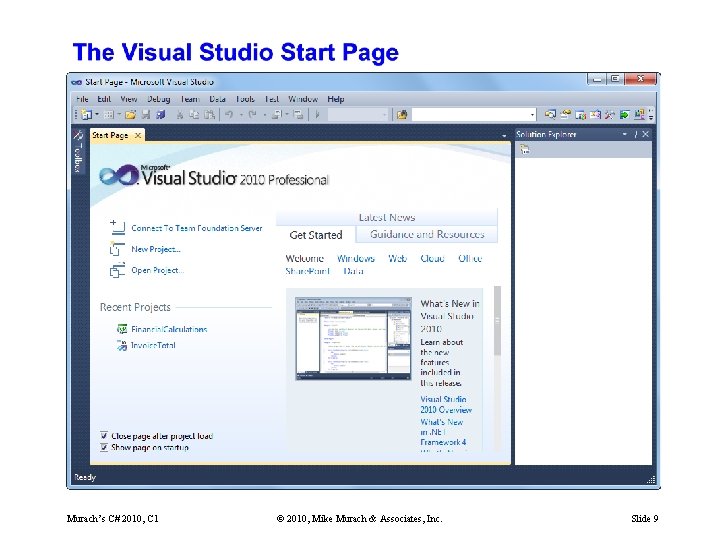Click the Open File folder icon in toolbar
Screen dimensions: 720x540
click(x=130, y=114)
